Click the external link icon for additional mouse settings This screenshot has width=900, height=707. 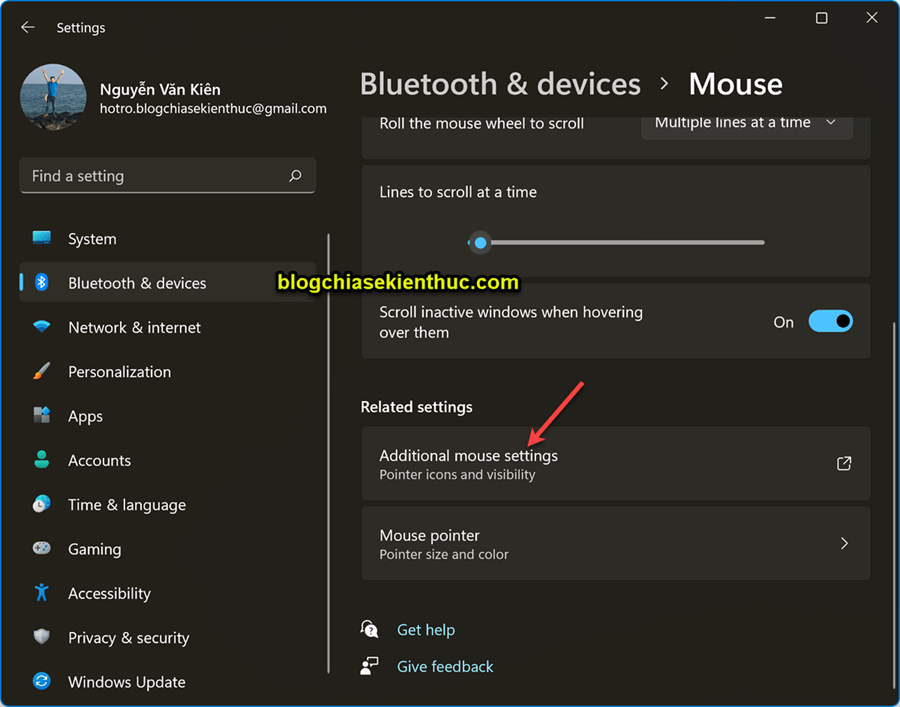(x=844, y=463)
